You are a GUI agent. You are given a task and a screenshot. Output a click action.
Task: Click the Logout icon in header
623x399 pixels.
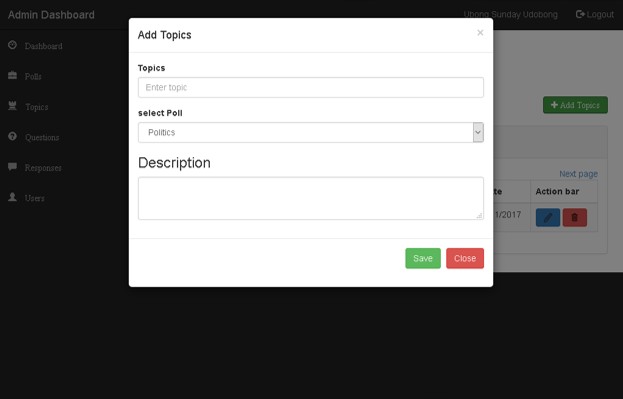(580, 15)
